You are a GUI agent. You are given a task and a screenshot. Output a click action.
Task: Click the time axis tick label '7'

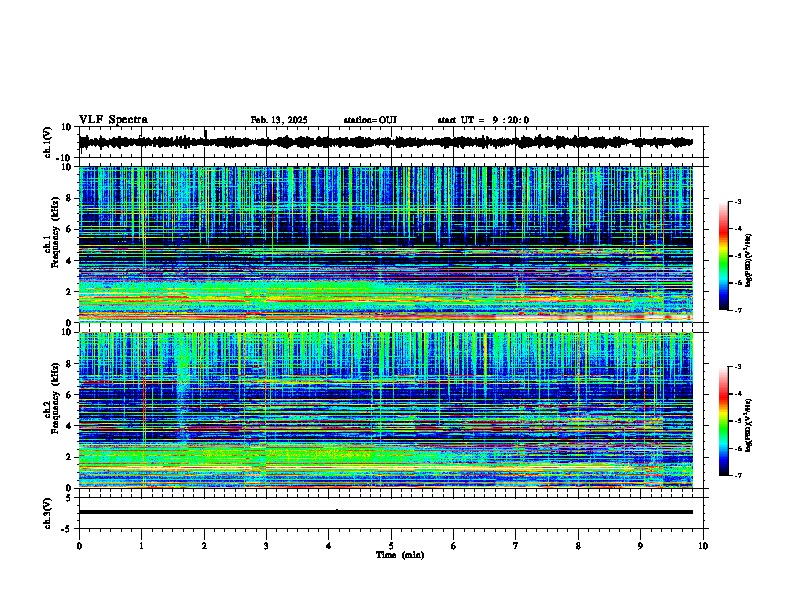tap(516, 546)
